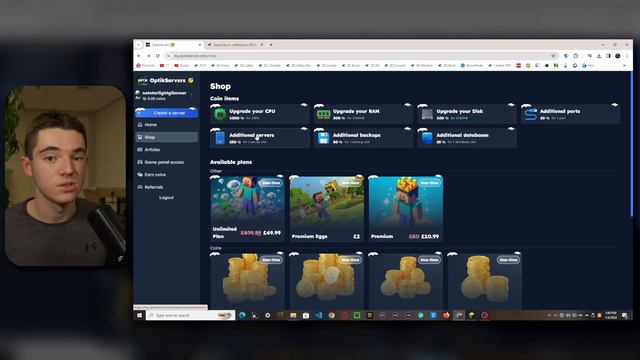The image size is (640, 360).
Task: Close the OptikServers browser tab
Action: pyautogui.click(x=200, y=44)
